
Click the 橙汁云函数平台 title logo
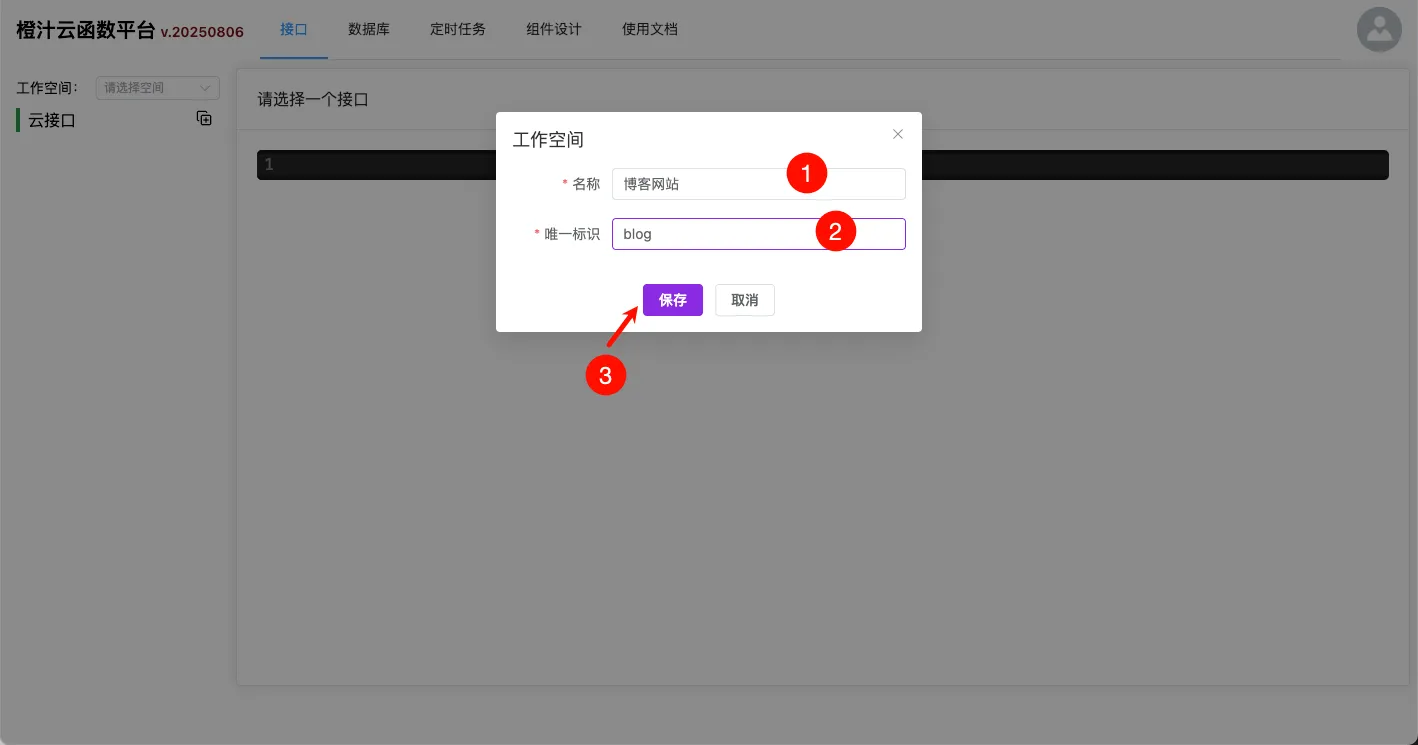point(86,30)
